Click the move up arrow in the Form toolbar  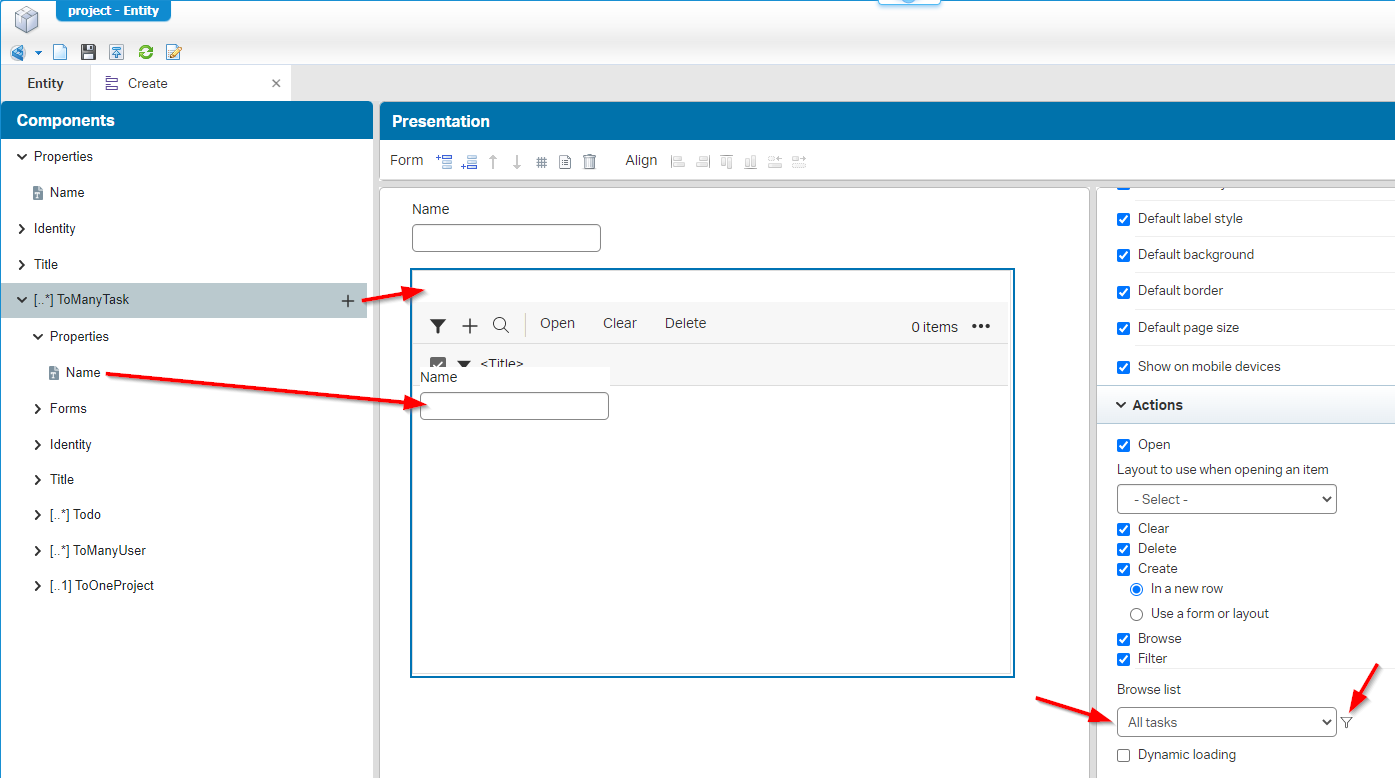coord(493,161)
